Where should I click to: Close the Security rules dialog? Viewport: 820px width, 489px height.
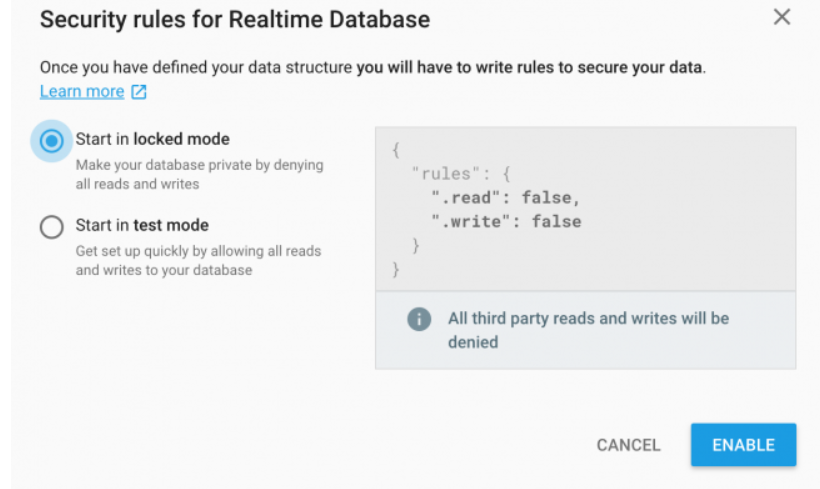pos(782,17)
